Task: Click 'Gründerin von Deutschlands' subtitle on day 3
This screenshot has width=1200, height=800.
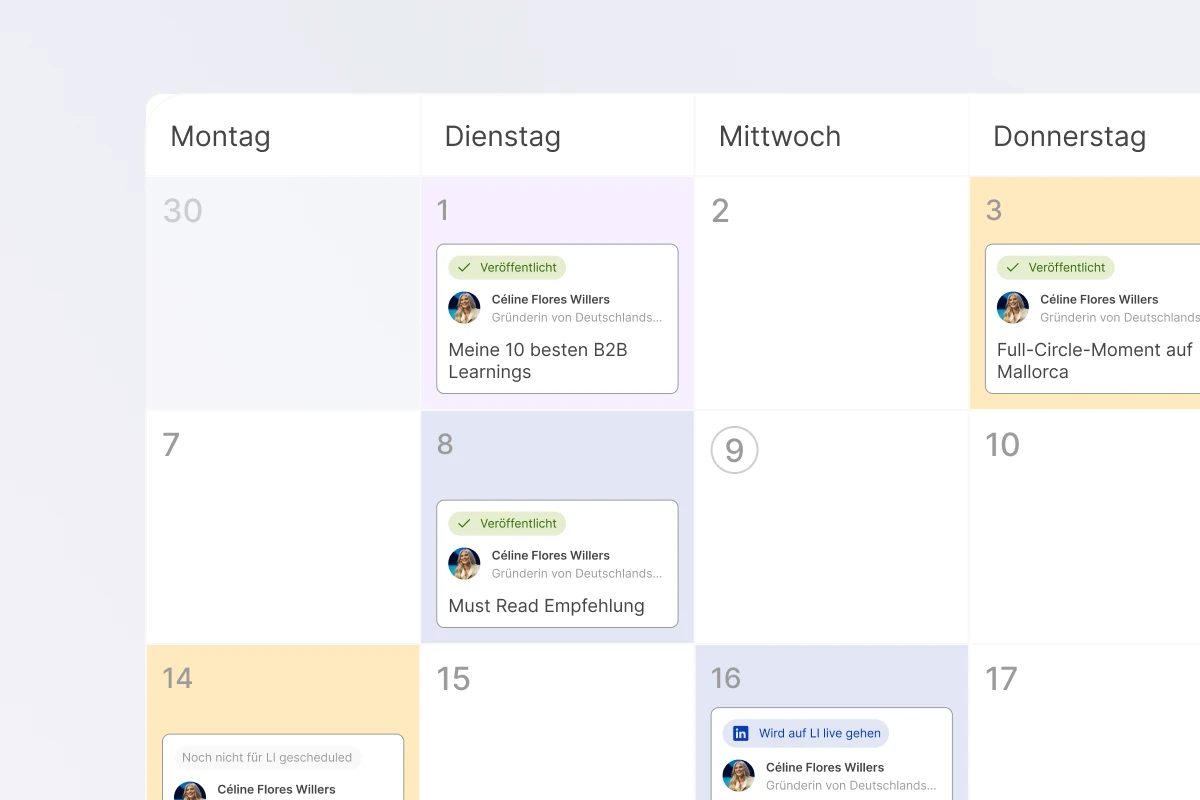Action: point(1120,318)
